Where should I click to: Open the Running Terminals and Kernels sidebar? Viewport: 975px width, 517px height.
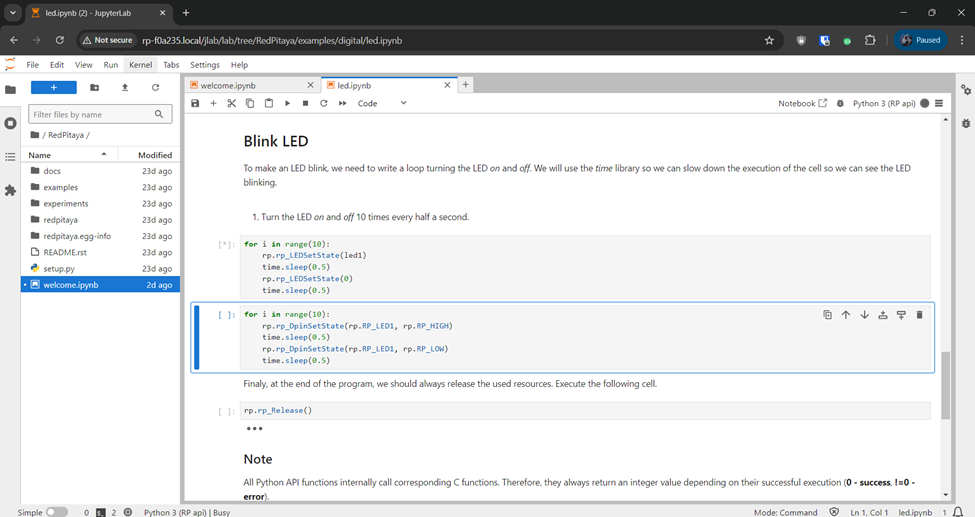tap(10, 123)
